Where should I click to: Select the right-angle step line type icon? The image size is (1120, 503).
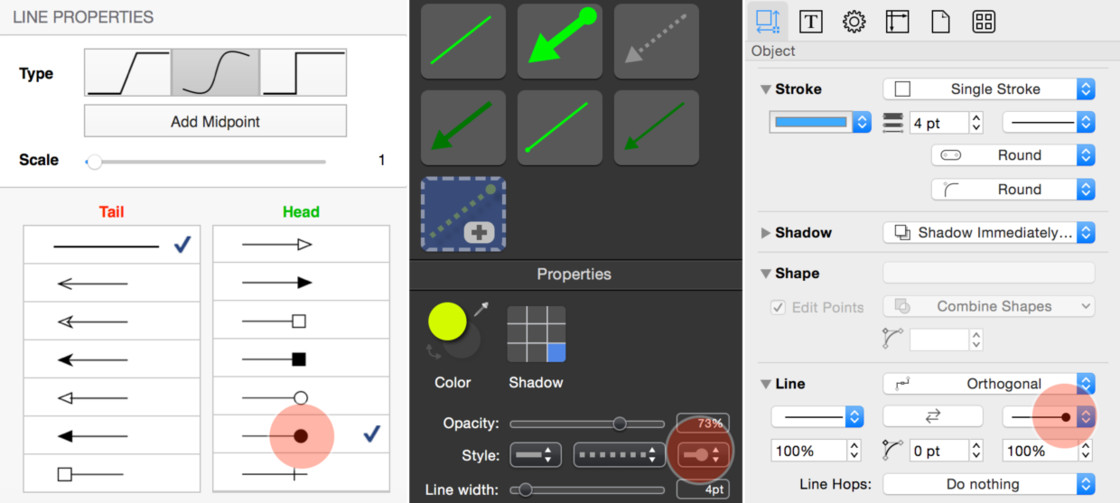tap(303, 73)
